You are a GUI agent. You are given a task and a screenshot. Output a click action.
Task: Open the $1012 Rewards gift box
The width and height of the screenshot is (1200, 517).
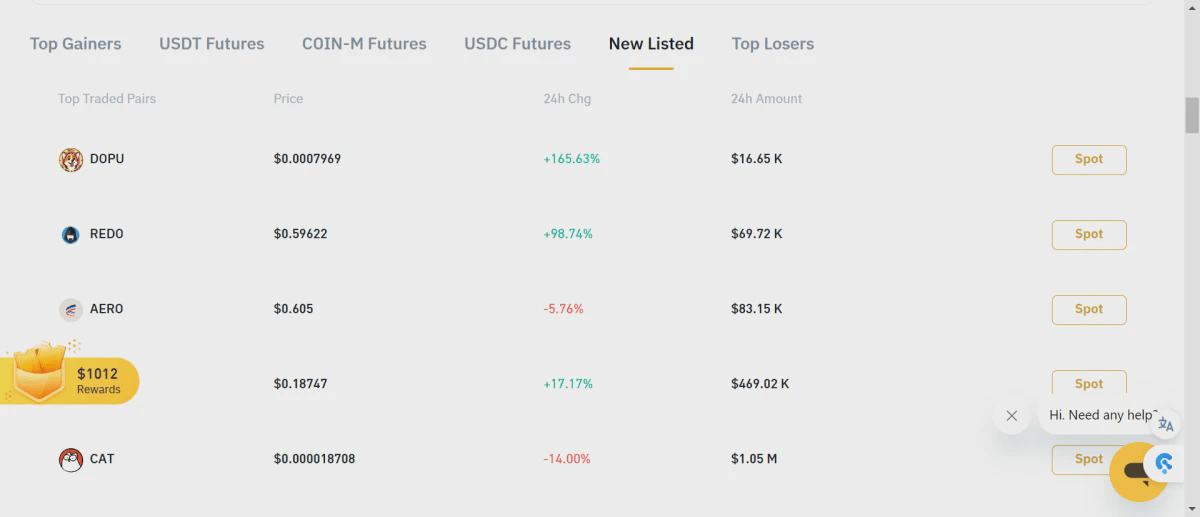tap(68, 376)
